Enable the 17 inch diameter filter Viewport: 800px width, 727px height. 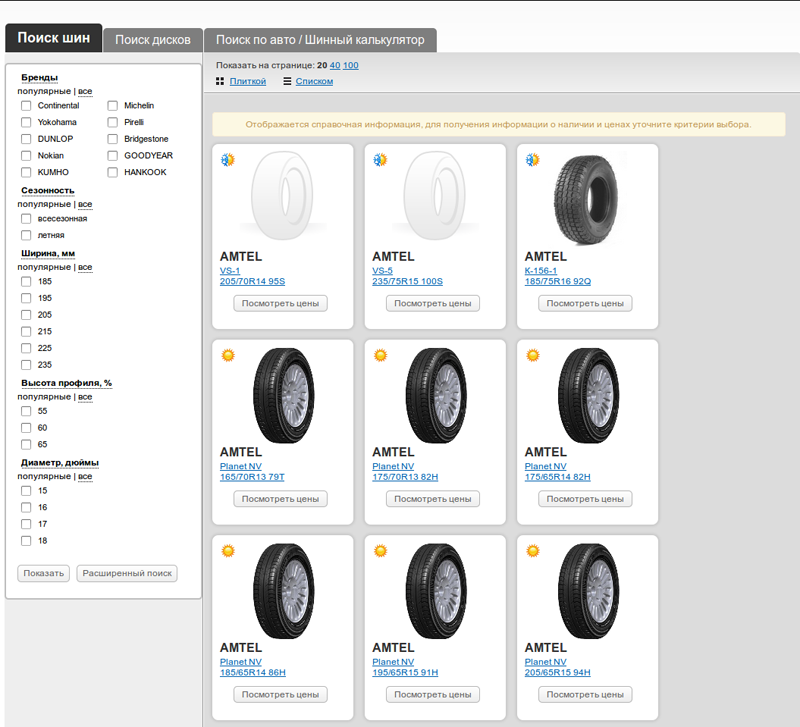[26, 524]
